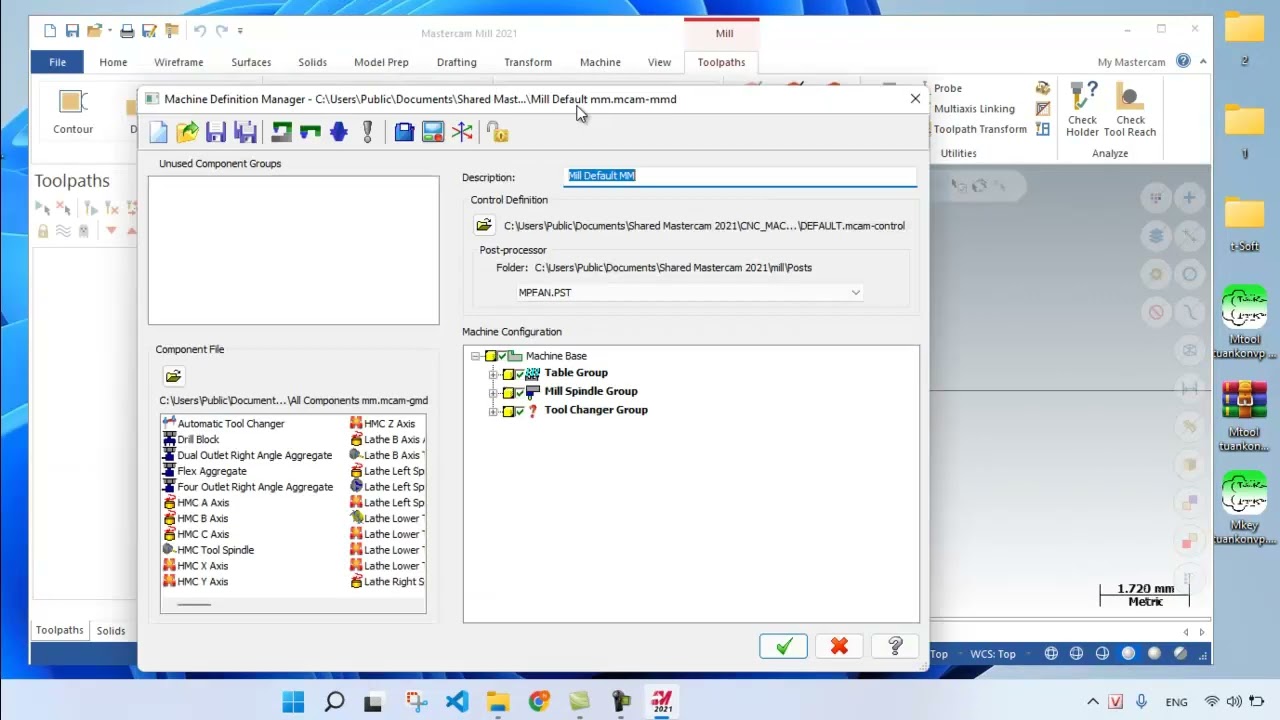The width and height of the screenshot is (1280, 720).
Task: Accept with the green checkmark button
Action: [783, 647]
